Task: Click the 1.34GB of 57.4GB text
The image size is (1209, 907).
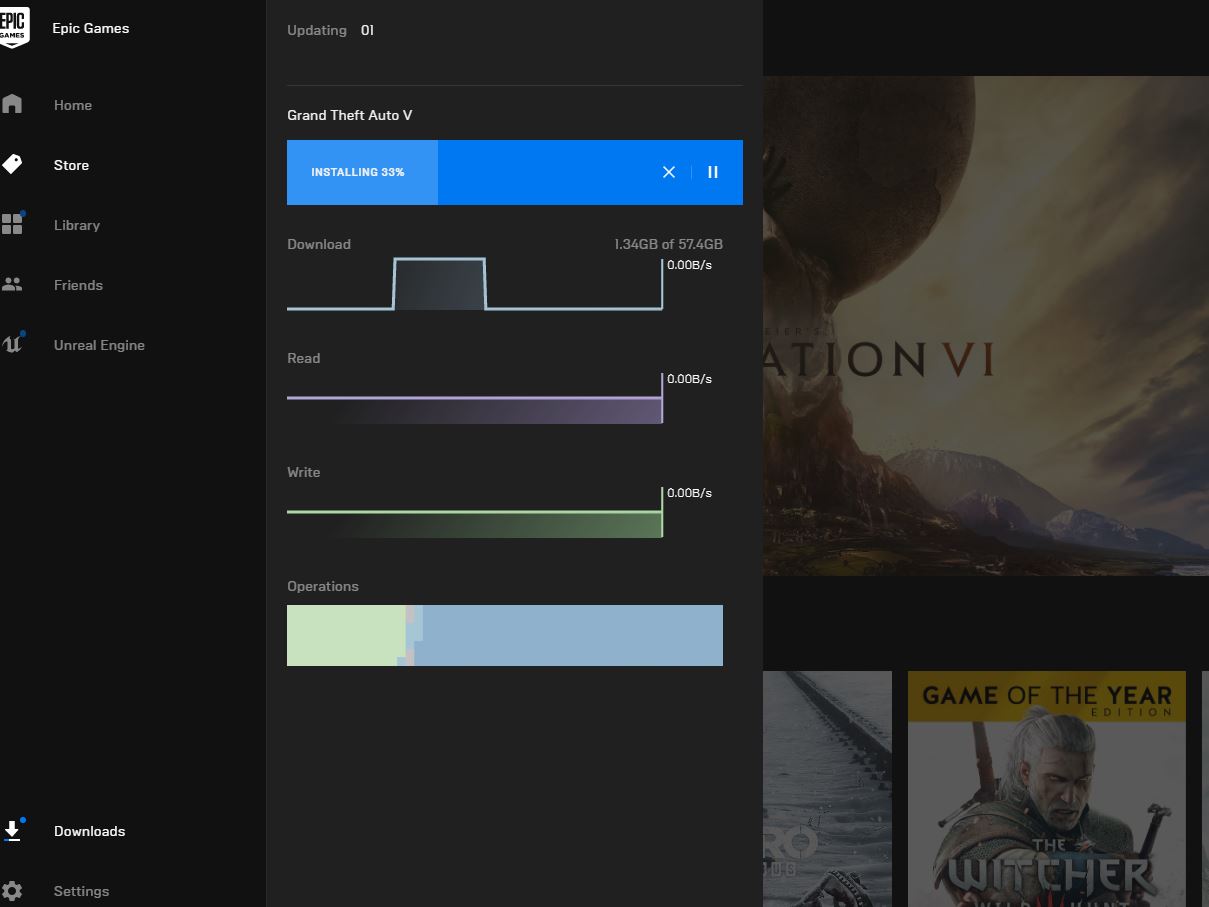Action: 668,244
